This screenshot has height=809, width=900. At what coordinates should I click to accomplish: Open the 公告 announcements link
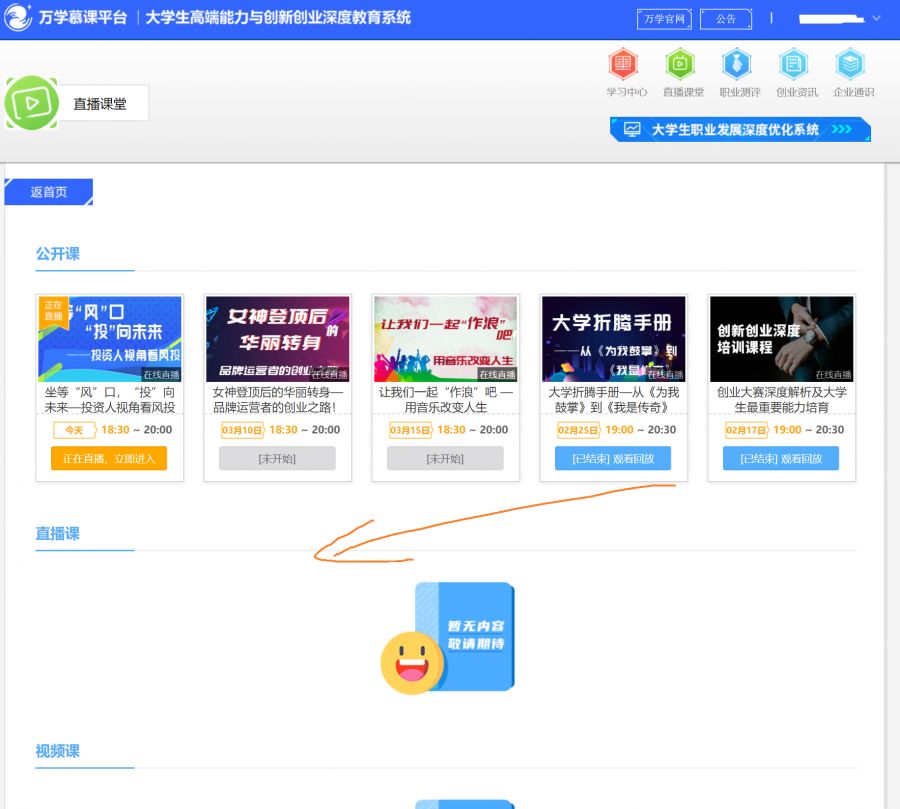click(726, 18)
